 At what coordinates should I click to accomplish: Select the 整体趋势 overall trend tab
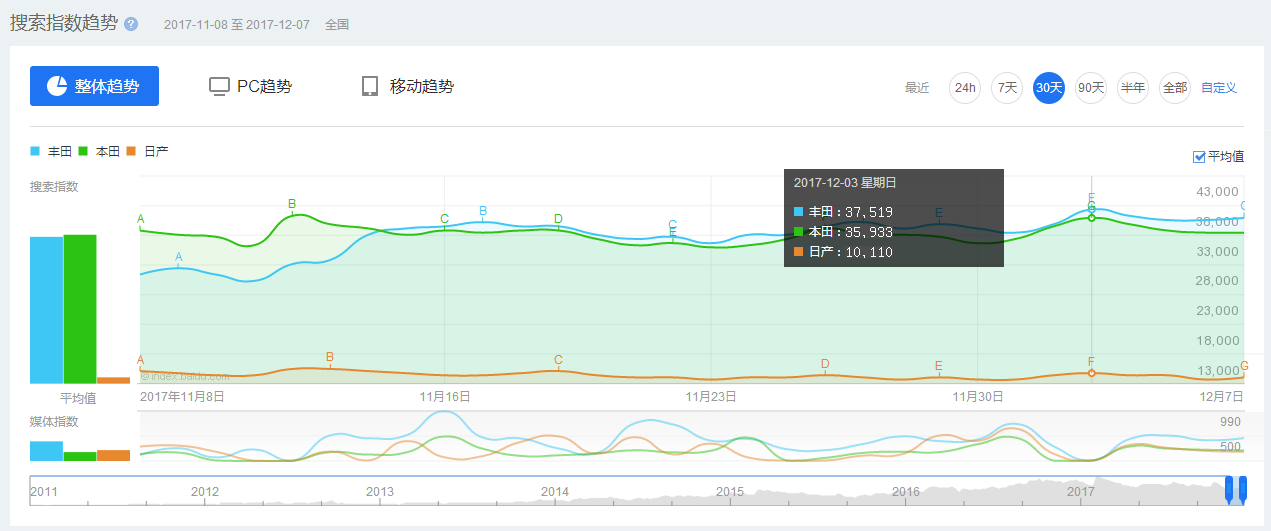[x=95, y=86]
